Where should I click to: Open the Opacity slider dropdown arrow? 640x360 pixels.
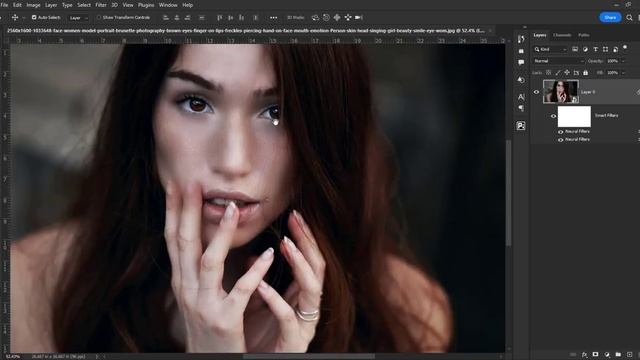click(x=623, y=61)
